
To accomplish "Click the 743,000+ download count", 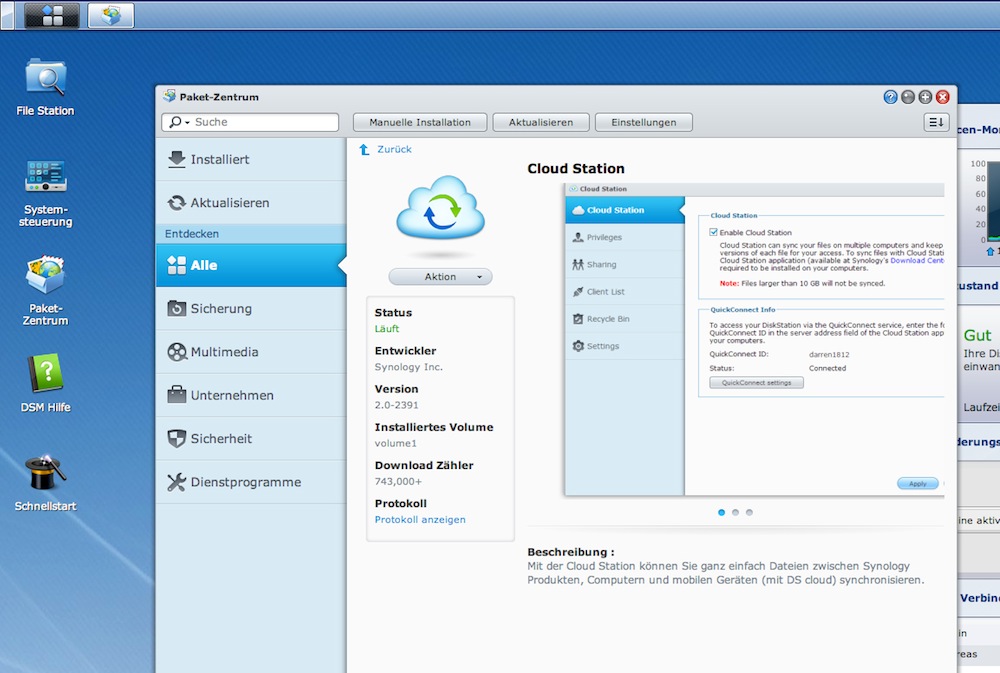I will tap(398, 482).
